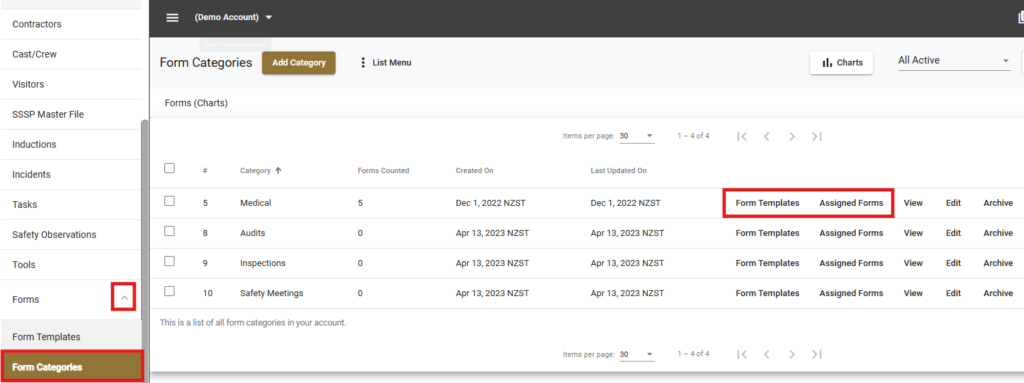Viewport: 1024px width, 383px height.
Task: Select the Medical row checkbox
Action: [169, 201]
